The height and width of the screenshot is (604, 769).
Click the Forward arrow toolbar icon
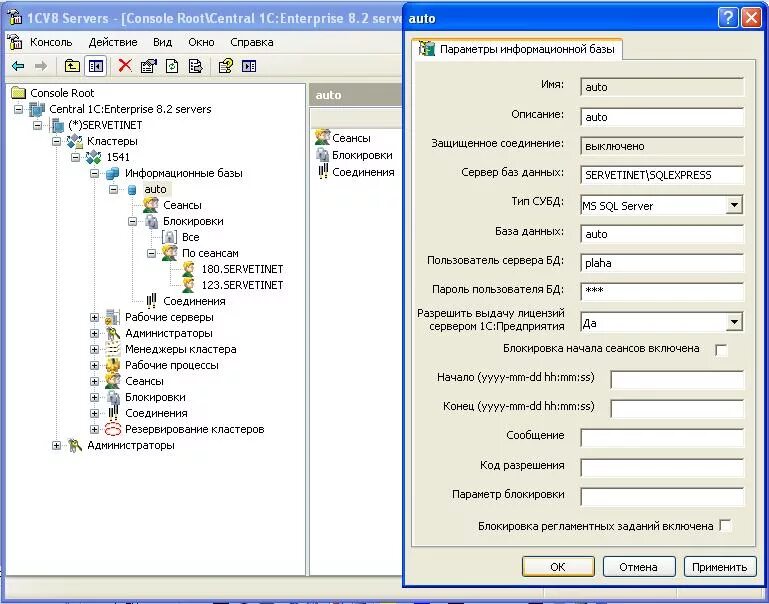tap(41, 66)
